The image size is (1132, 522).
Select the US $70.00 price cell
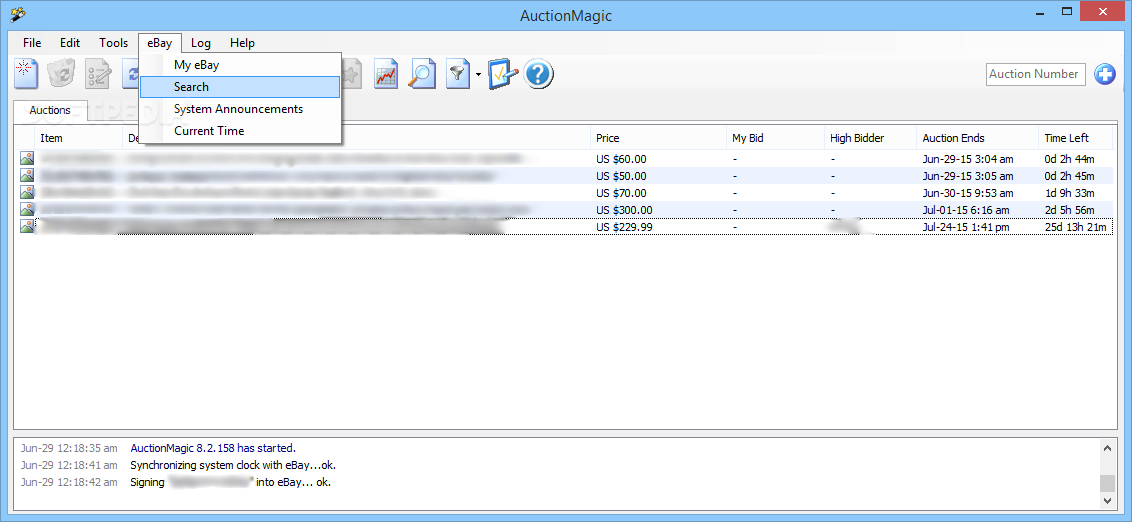click(621, 193)
